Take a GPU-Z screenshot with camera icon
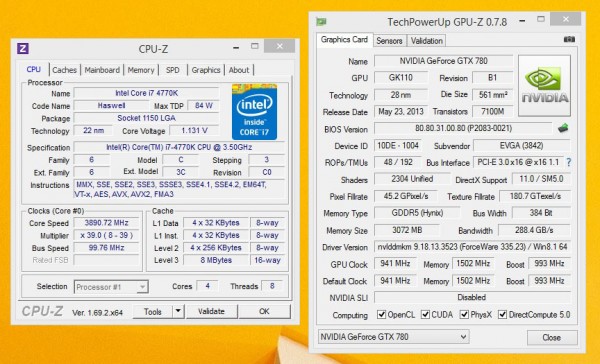 point(569,39)
